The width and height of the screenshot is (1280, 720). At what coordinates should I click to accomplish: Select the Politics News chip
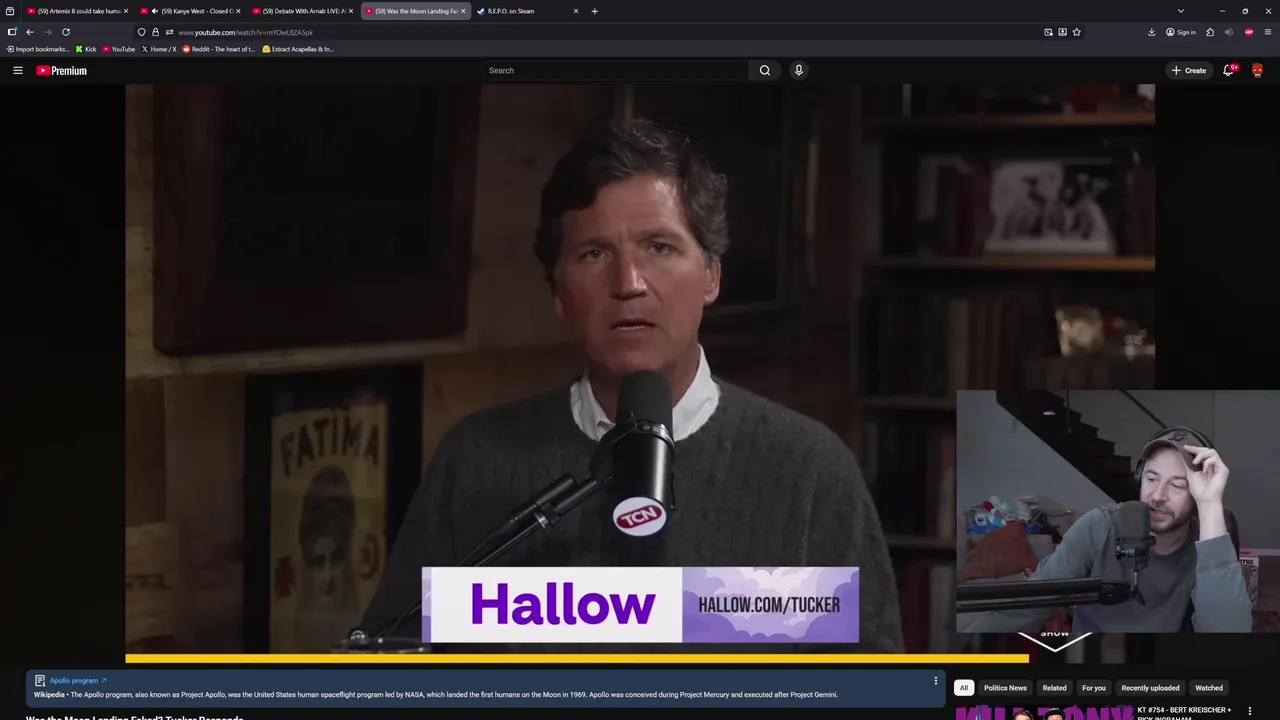coord(1005,688)
